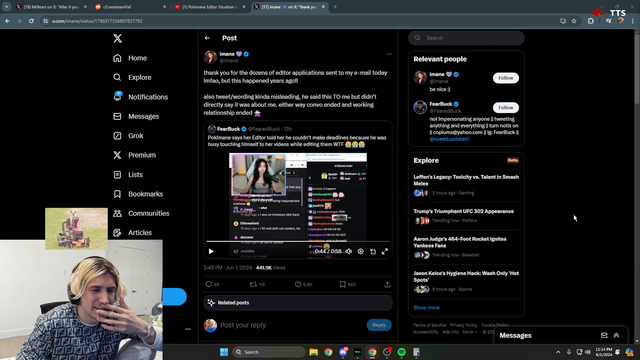The height and width of the screenshot is (360, 640).
Task: Click the video replay loop icon
Action: 373,251
